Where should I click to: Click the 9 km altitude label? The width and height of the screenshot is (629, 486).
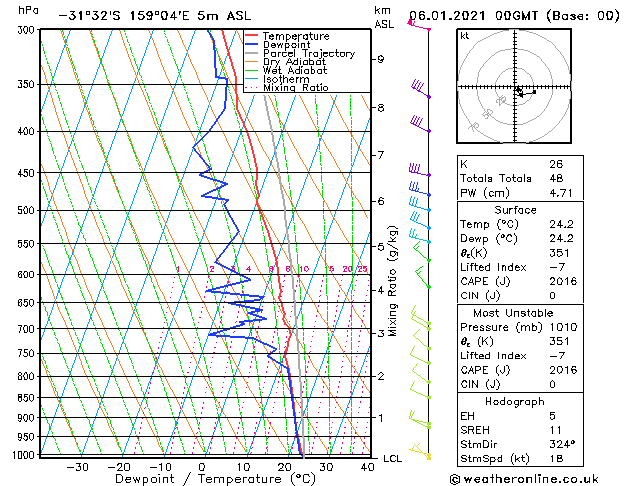380,59
